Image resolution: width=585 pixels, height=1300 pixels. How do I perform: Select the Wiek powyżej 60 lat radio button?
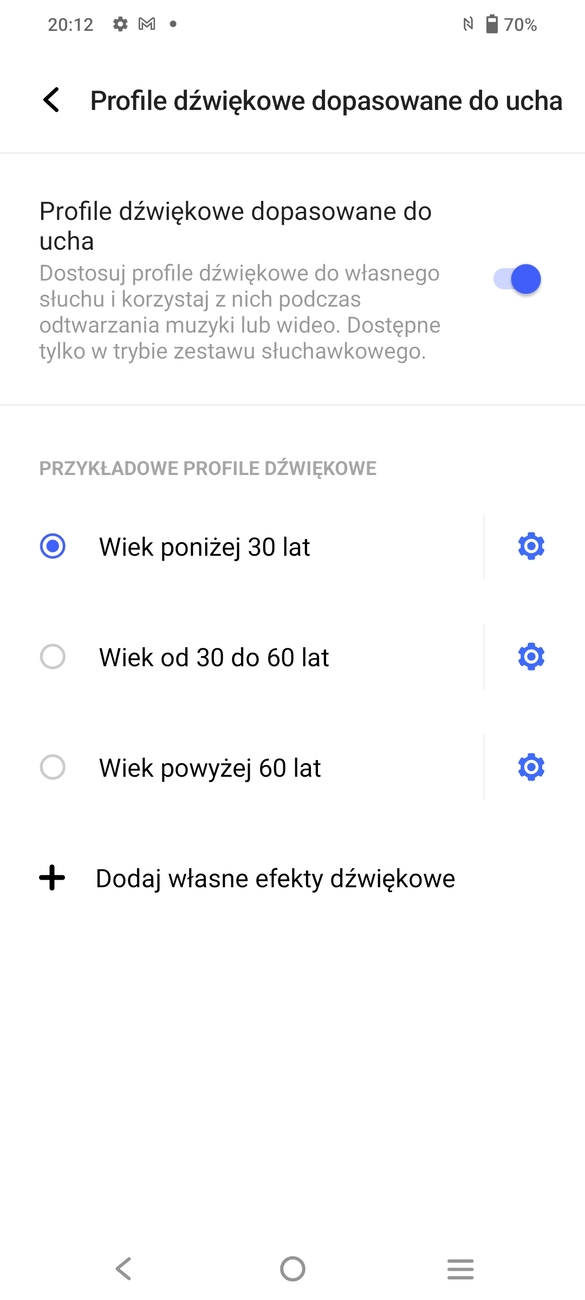coord(52,767)
